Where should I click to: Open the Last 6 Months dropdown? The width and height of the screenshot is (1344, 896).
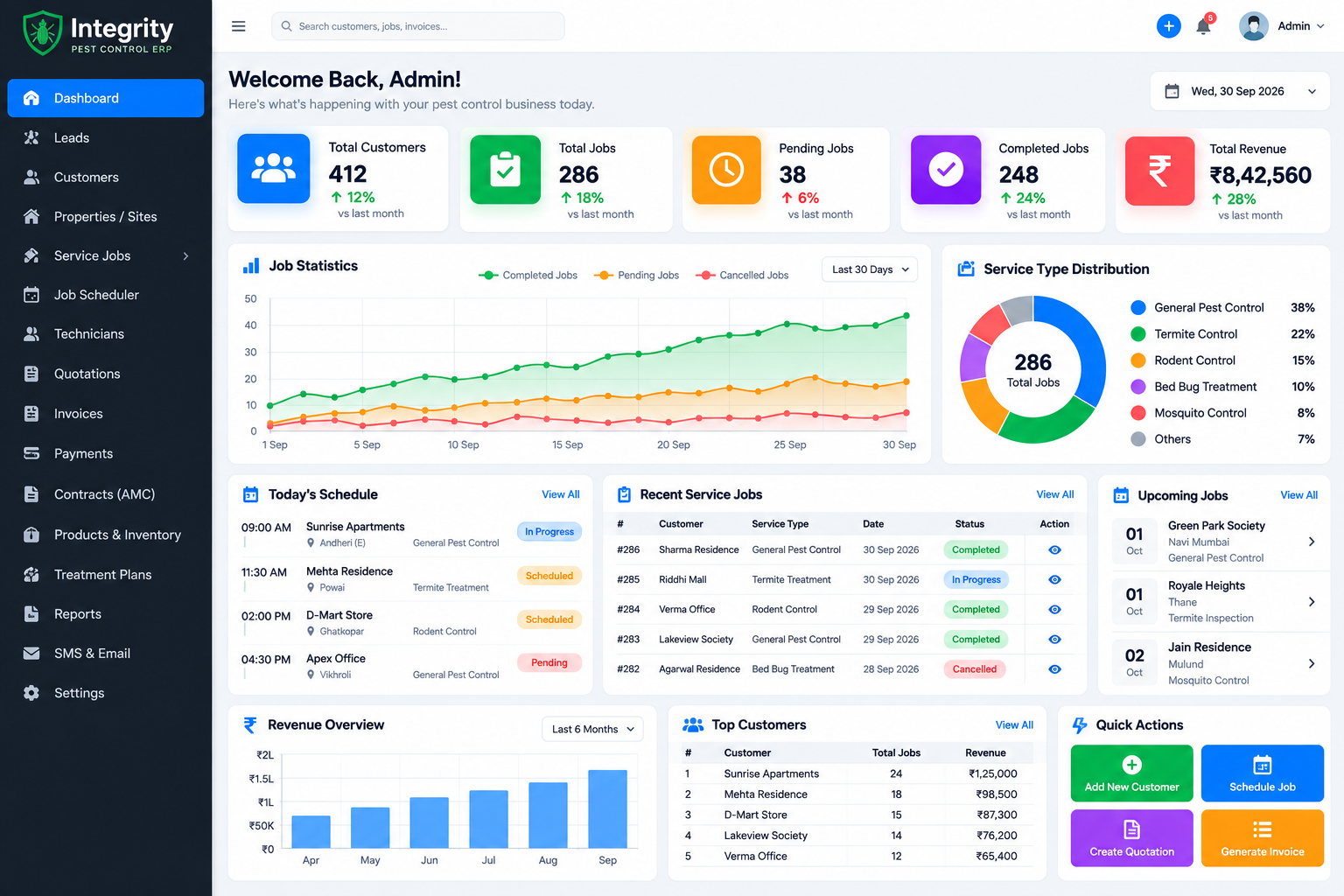[592, 729]
